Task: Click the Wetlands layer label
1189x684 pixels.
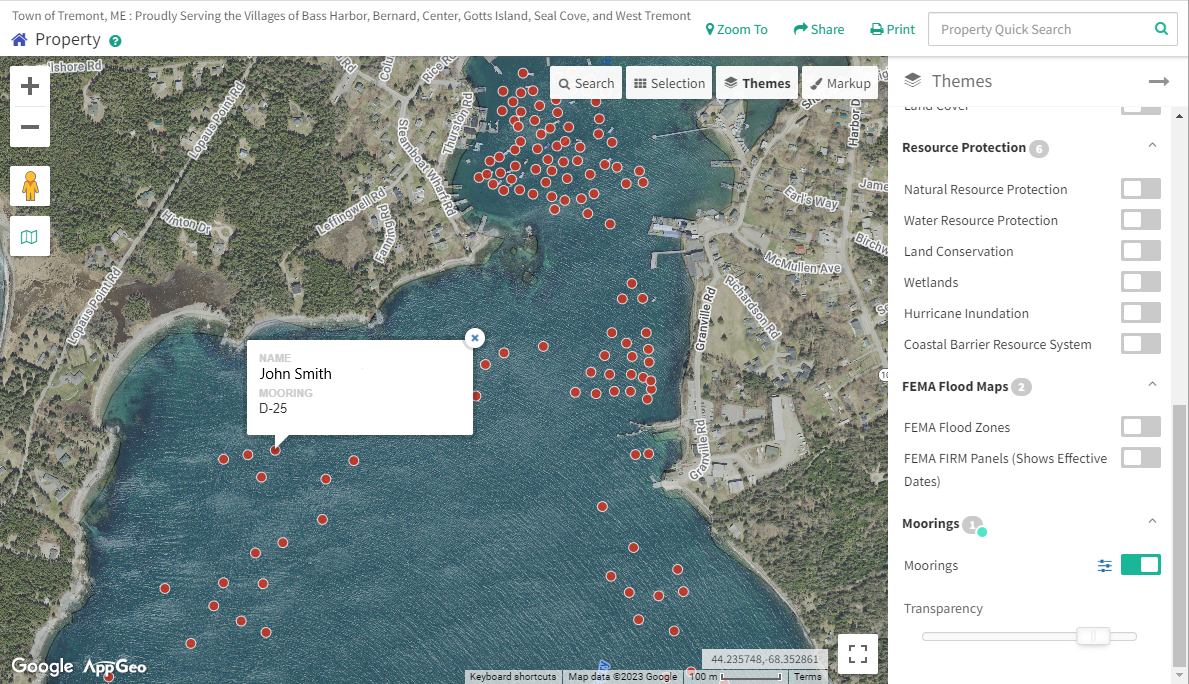Action: [930, 283]
